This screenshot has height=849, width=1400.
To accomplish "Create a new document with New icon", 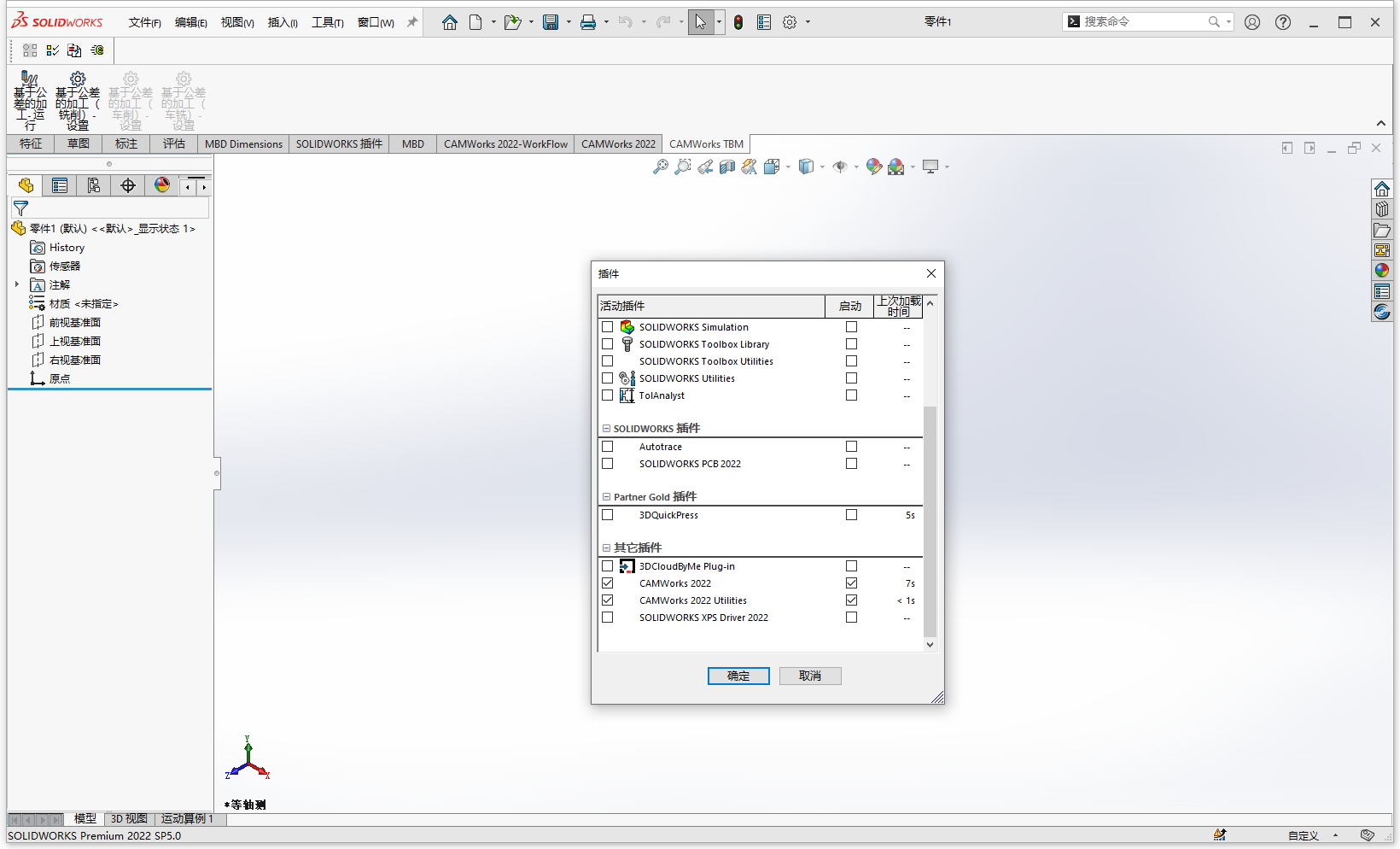I will (x=475, y=22).
